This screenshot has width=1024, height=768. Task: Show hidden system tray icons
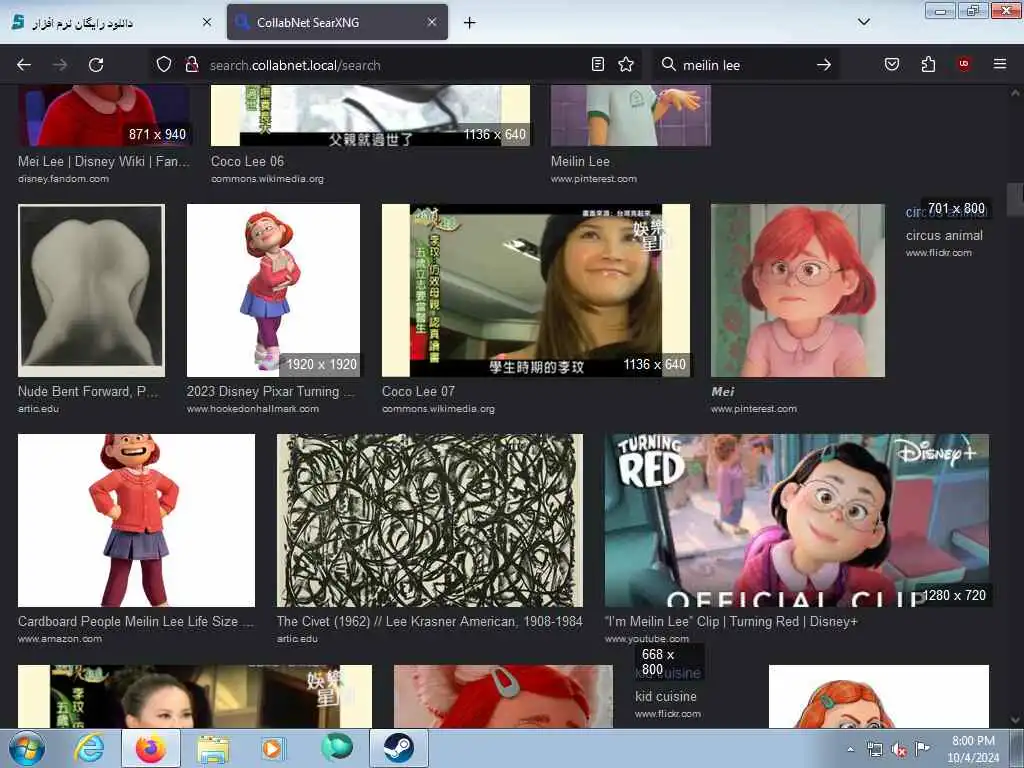click(x=850, y=749)
